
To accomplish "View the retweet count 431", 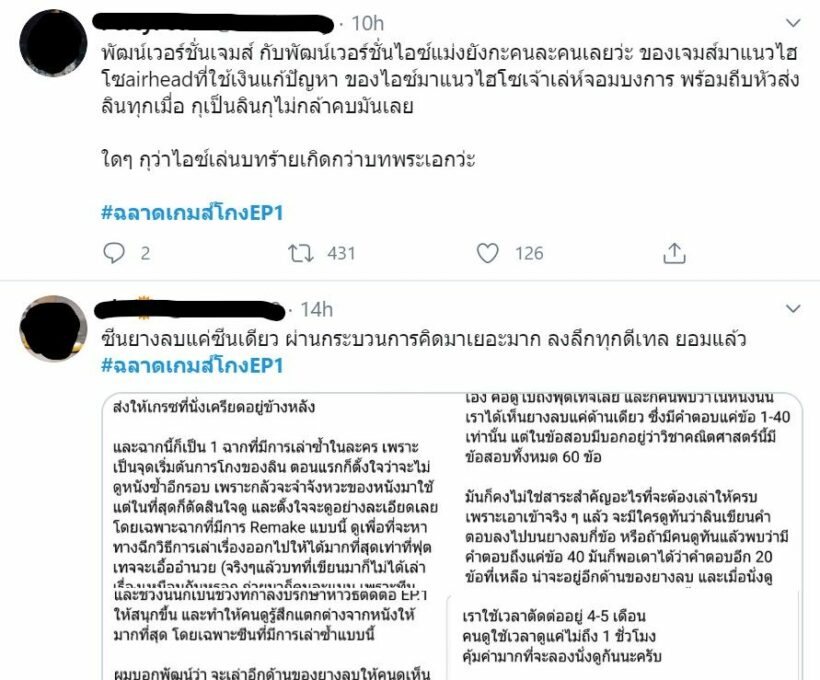I will coord(341,253).
